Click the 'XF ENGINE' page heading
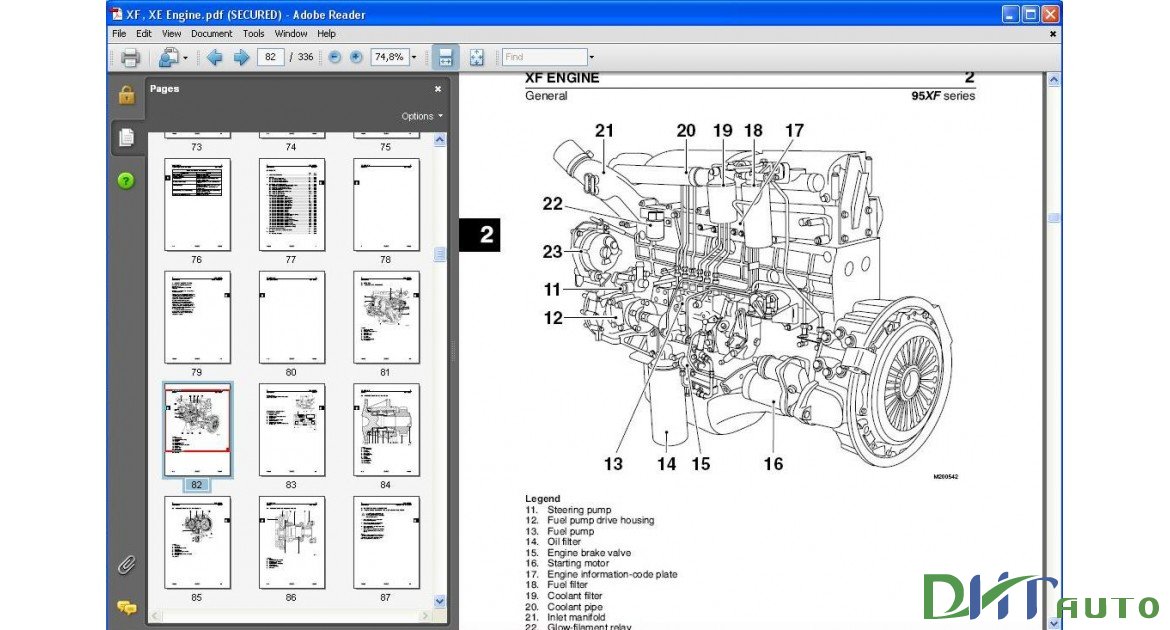The width and height of the screenshot is (1170, 630). click(562, 78)
